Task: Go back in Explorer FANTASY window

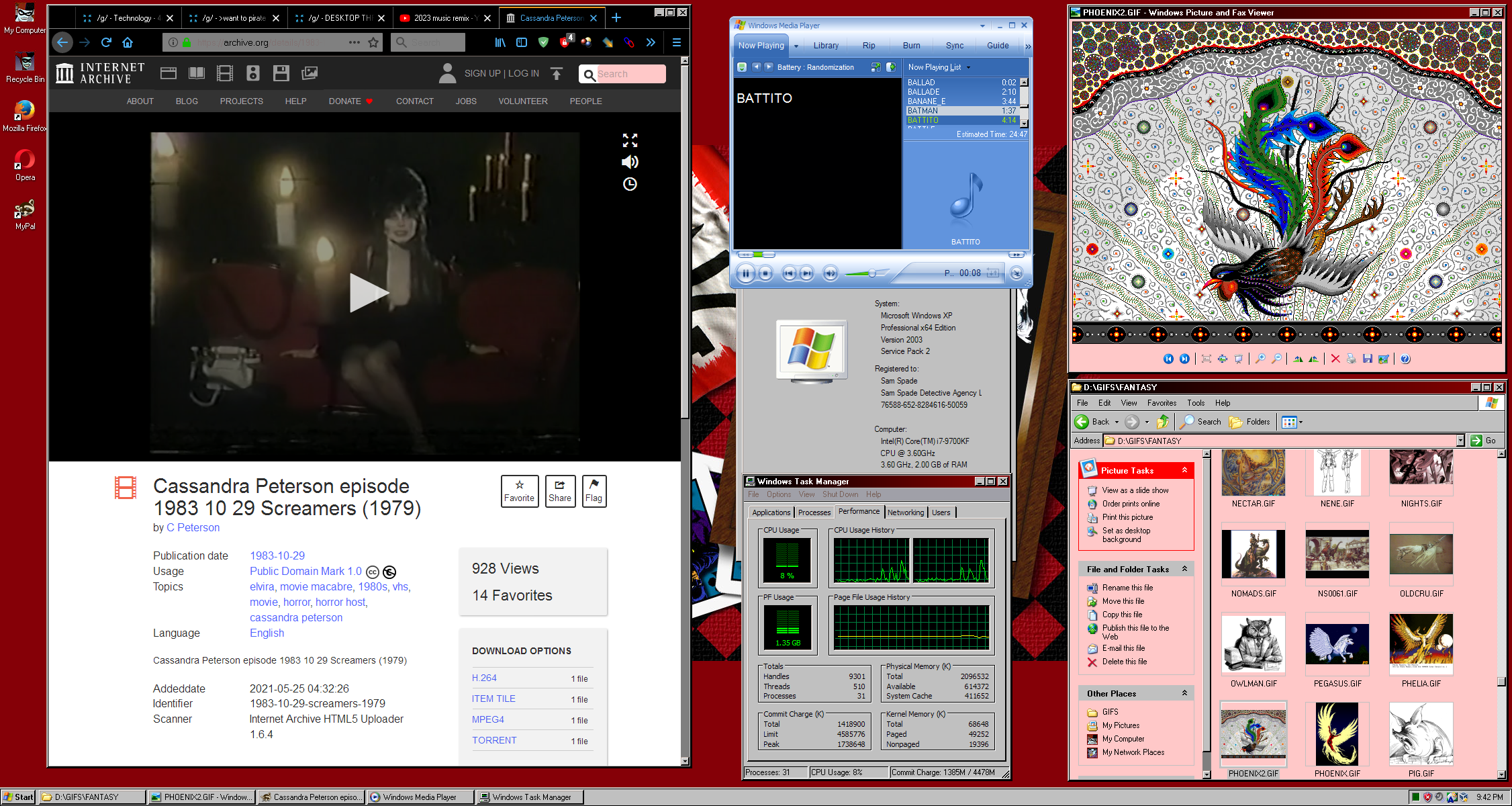Action: click(1092, 422)
